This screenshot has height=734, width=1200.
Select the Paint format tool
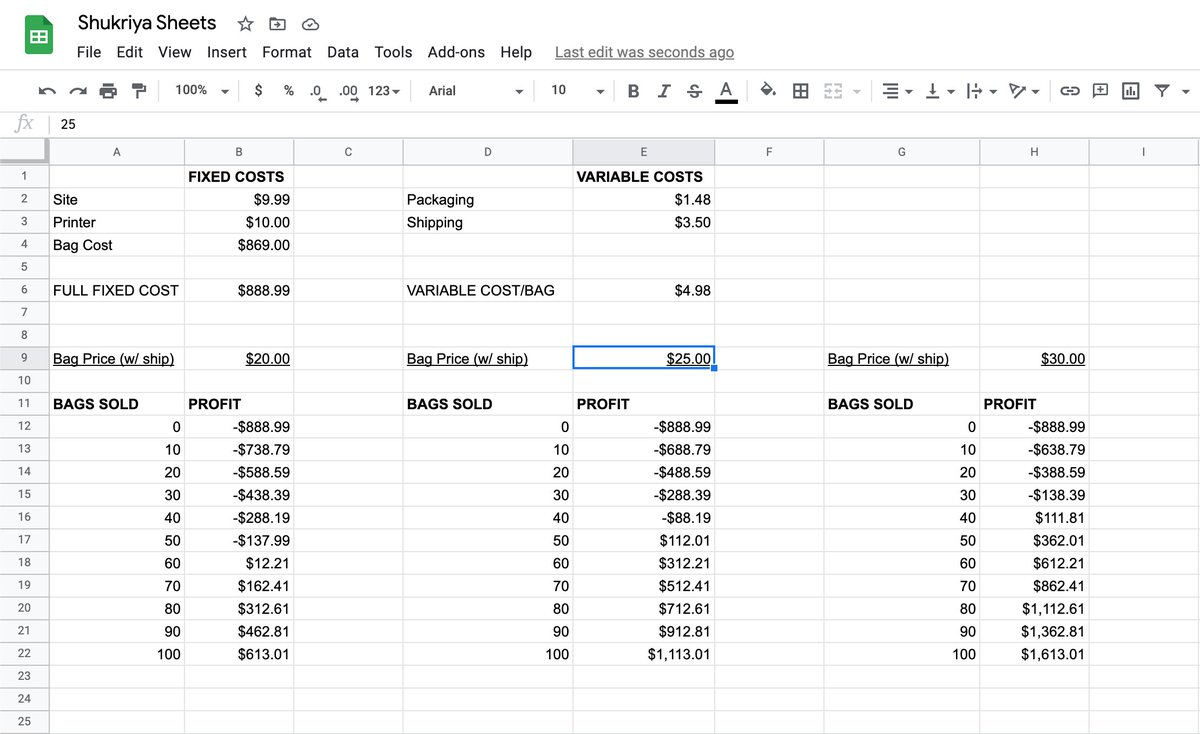pos(139,90)
